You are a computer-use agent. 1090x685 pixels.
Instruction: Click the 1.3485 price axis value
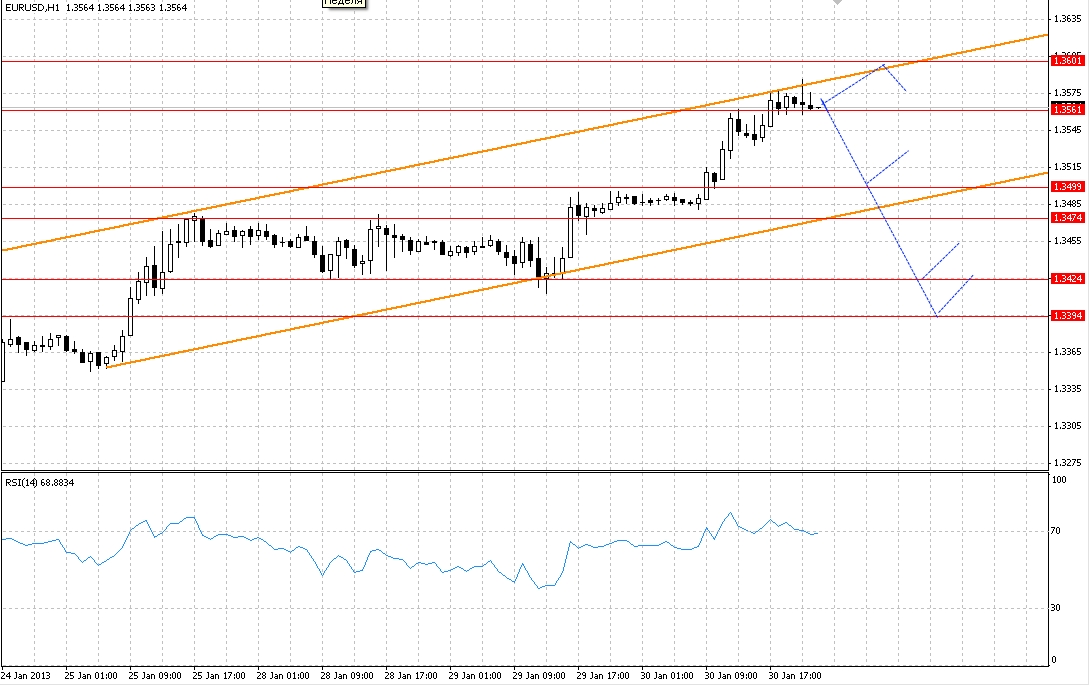point(1067,204)
